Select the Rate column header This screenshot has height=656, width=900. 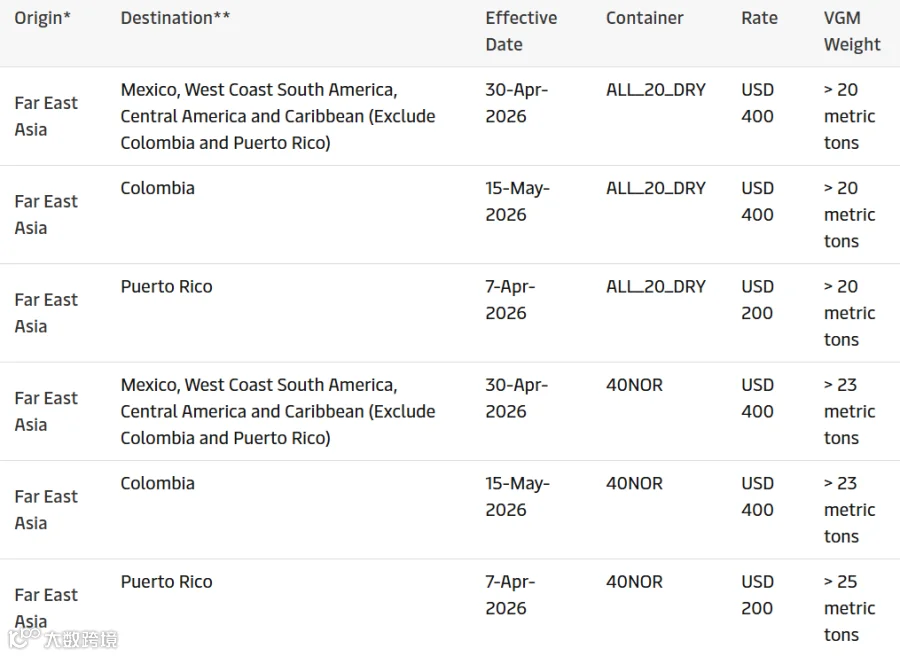(x=759, y=18)
